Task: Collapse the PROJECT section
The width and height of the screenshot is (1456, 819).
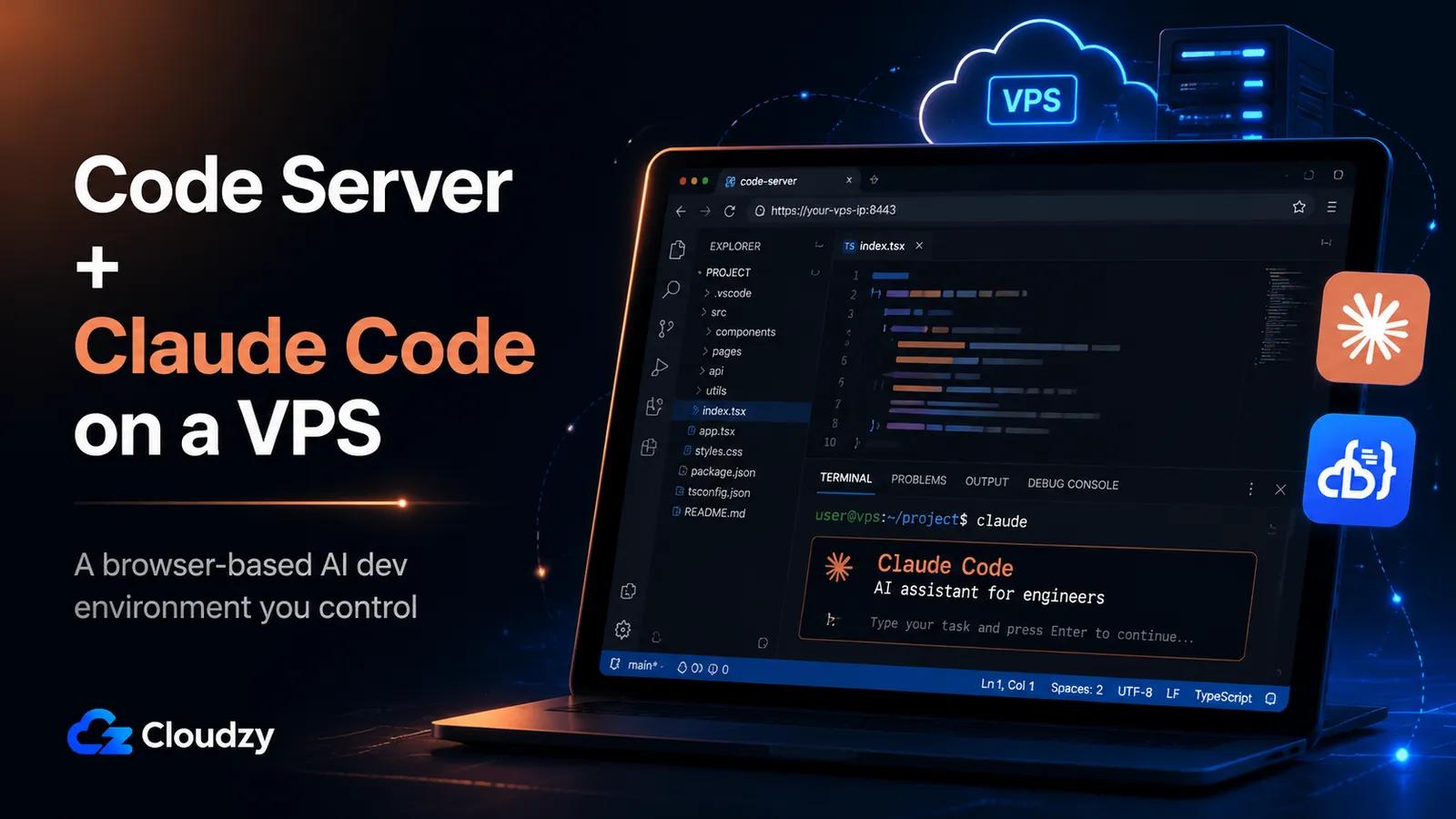Action: 724,272
